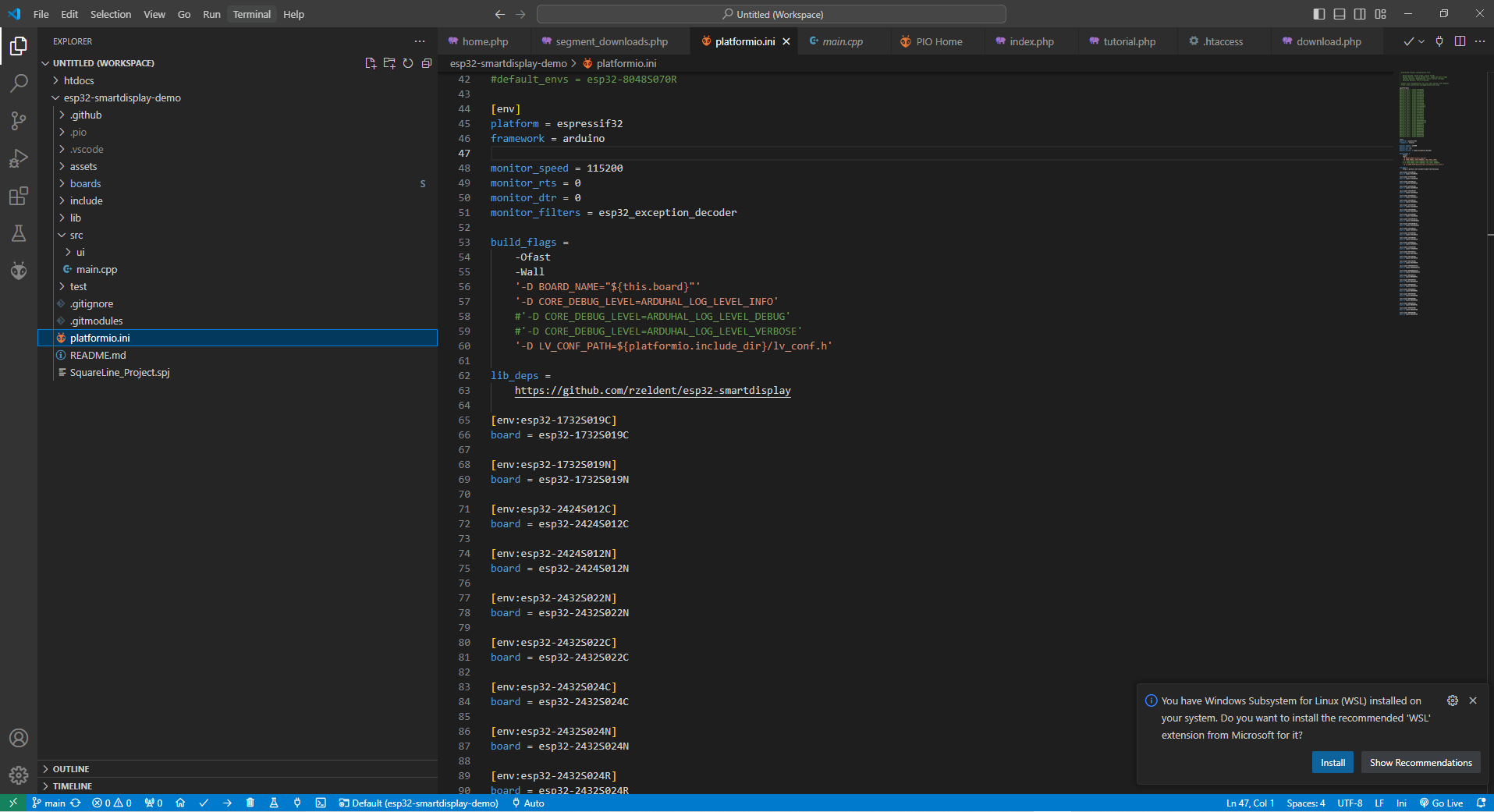Toggle Go Live server in status bar
Screen dimensions: 1494x812
(1441, 803)
